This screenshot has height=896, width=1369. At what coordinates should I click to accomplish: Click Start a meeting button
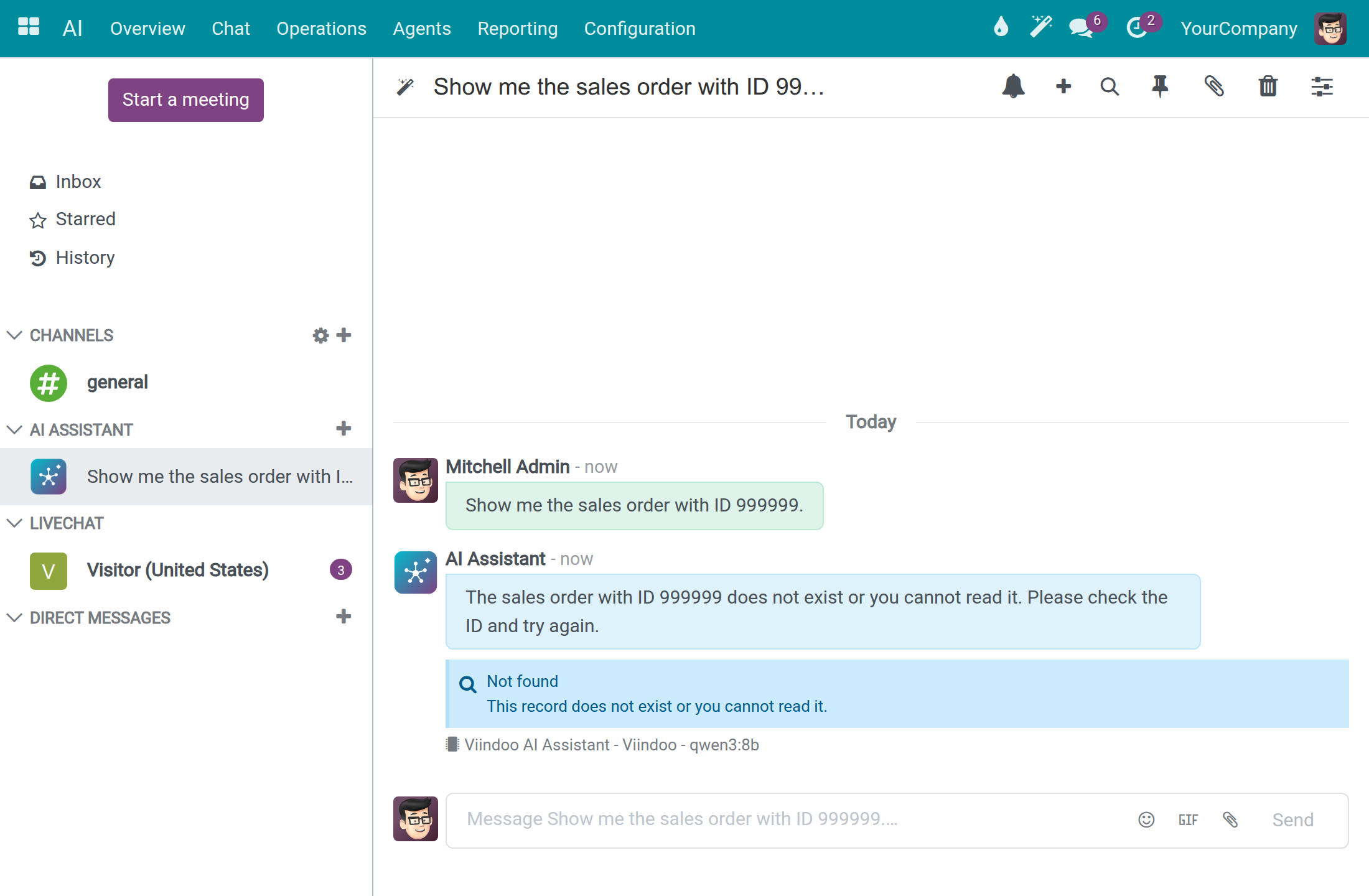186,100
